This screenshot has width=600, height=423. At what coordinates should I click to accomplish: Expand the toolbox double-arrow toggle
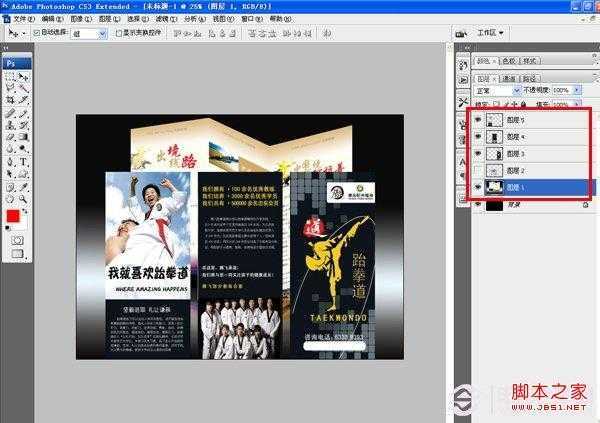(6, 48)
